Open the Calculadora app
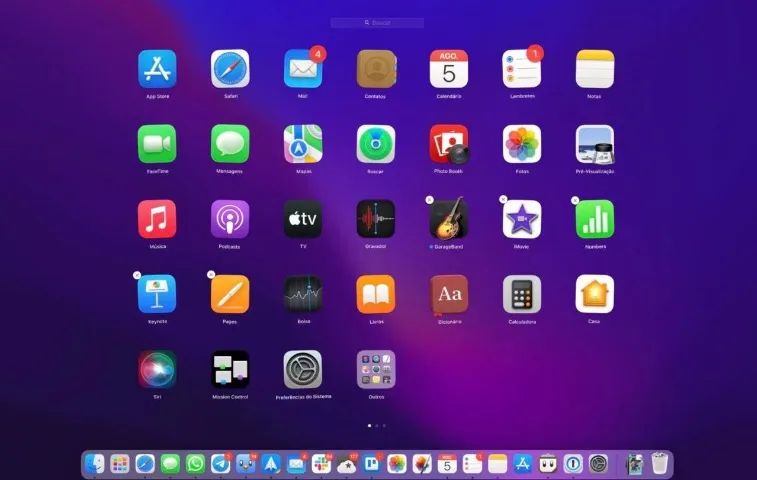The width and height of the screenshot is (757, 480). [x=522, y=294]
